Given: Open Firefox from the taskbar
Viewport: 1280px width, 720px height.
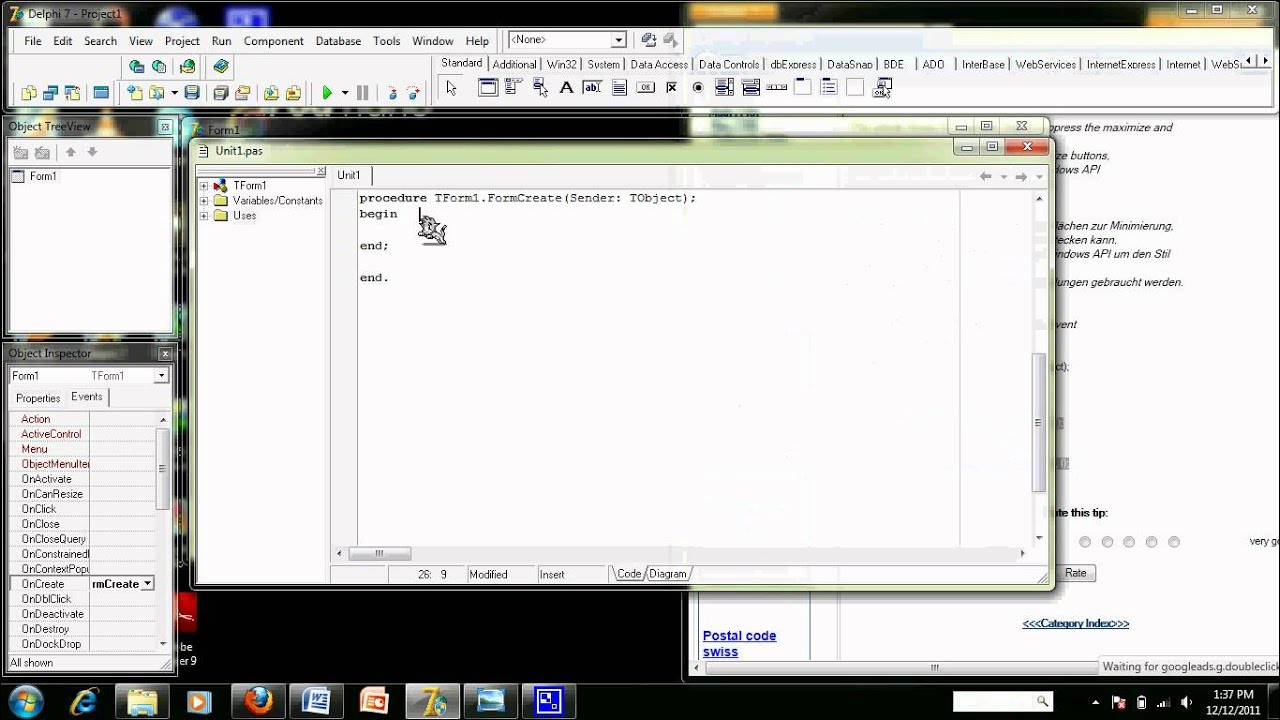Looking at the screenshot, I should point(258,701).
